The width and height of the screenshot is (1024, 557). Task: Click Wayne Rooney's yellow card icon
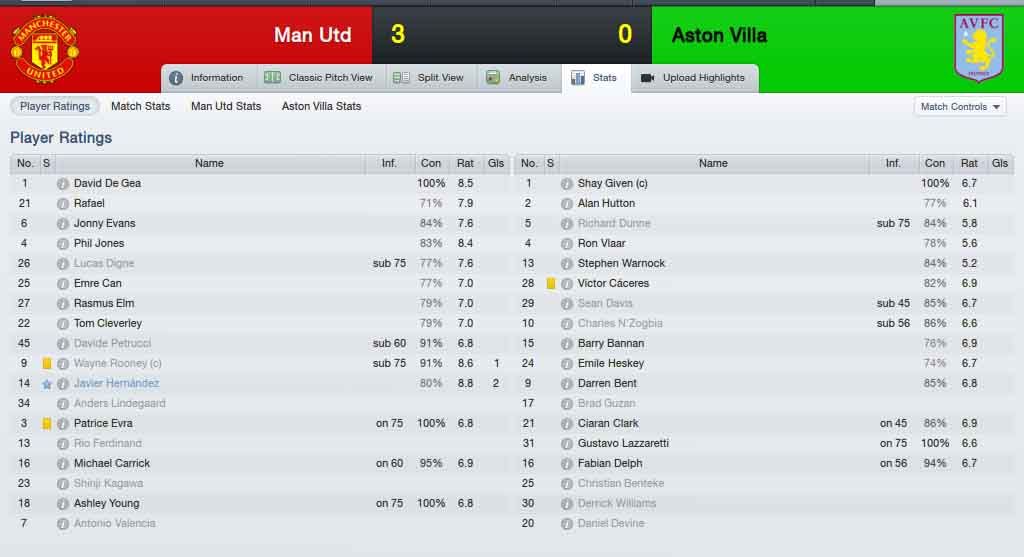46,364
